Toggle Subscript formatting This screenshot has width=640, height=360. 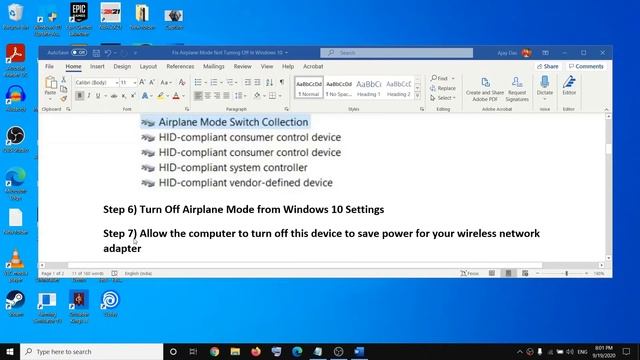coord(124,96)
